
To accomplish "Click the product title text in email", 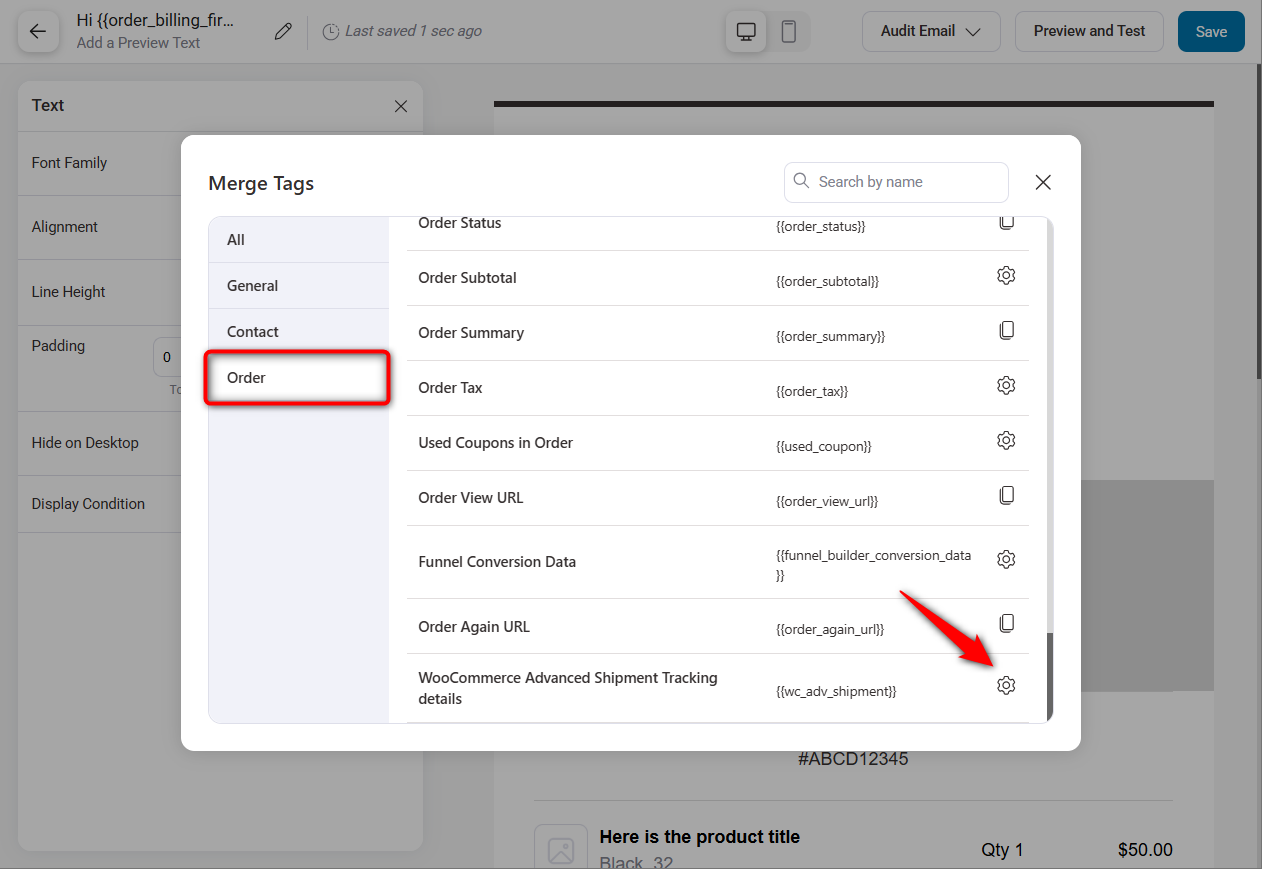I will 699,837.
